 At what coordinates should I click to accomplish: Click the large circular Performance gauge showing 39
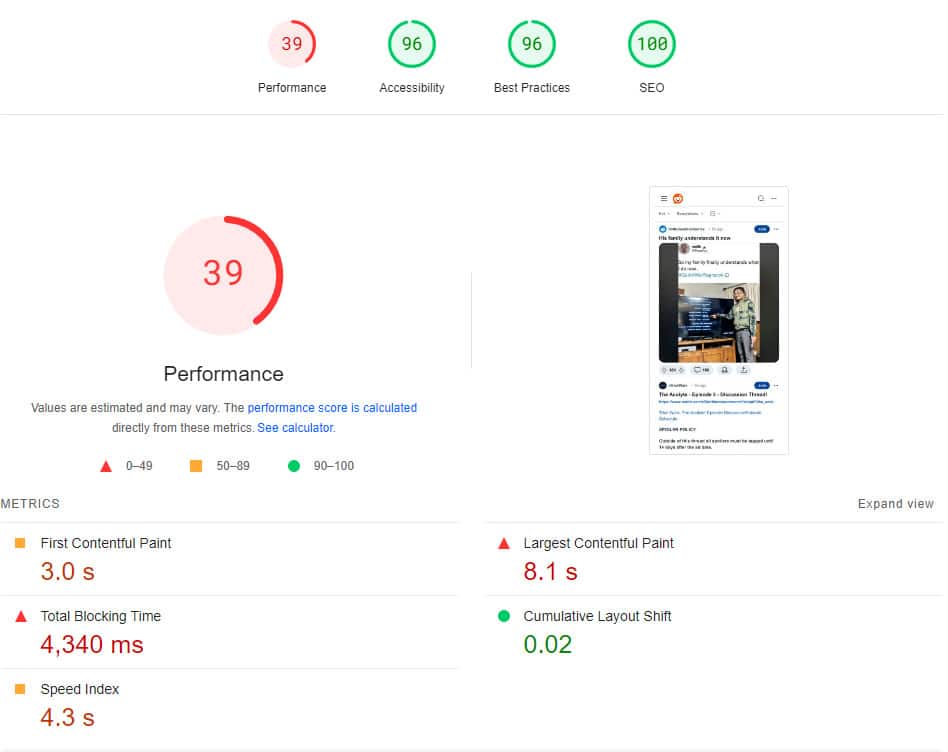pyautogui.click(x=223, y=275)
